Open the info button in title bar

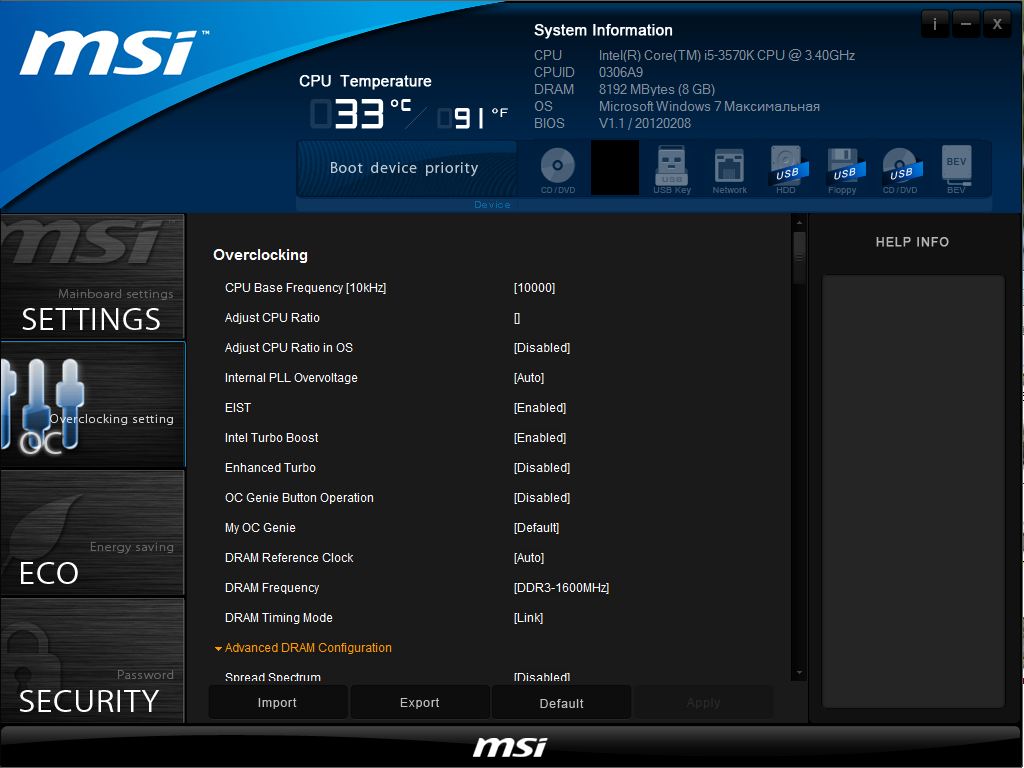pos(935,24)
